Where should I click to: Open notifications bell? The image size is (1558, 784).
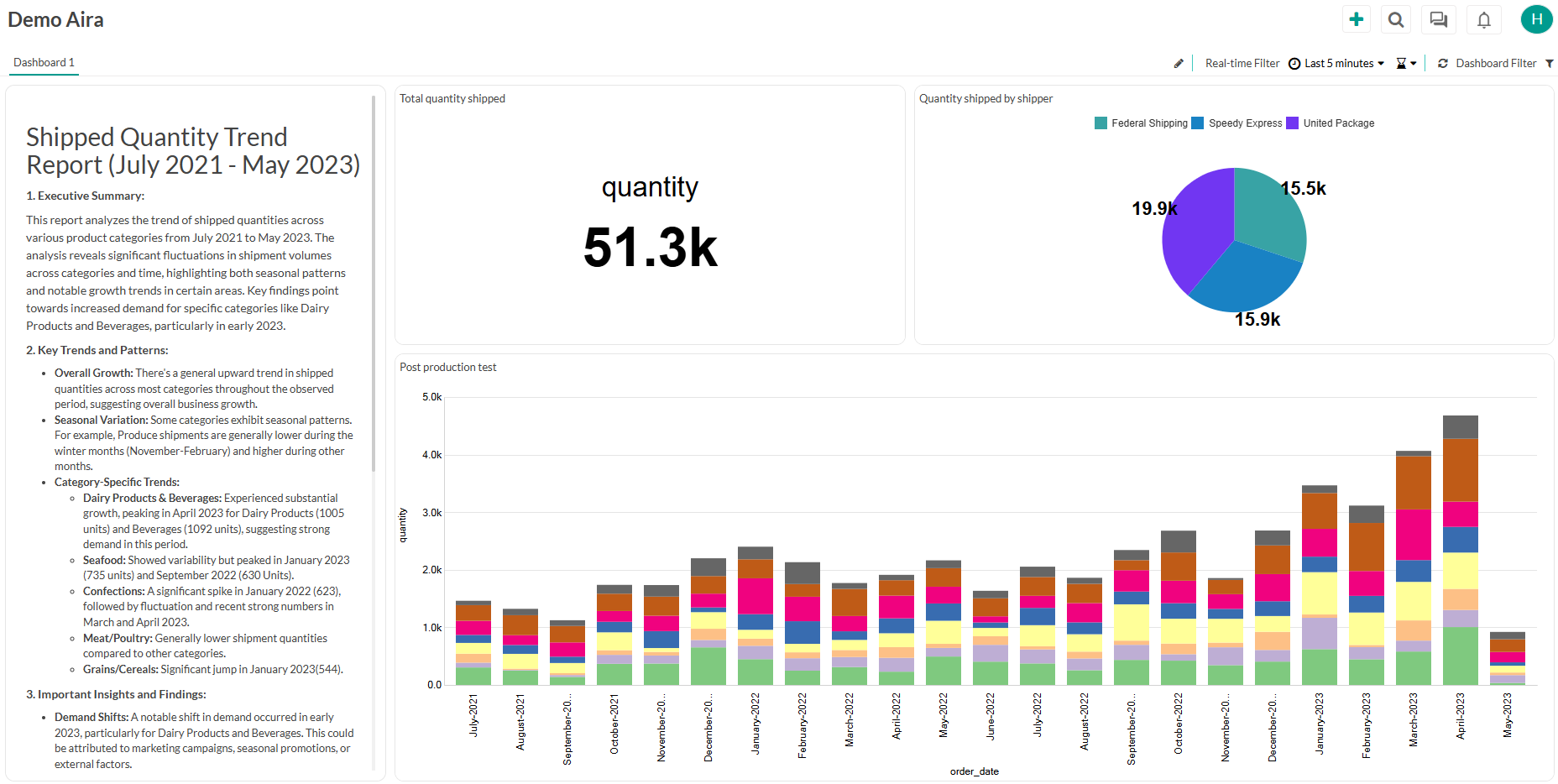click(x=1483, y=19)
